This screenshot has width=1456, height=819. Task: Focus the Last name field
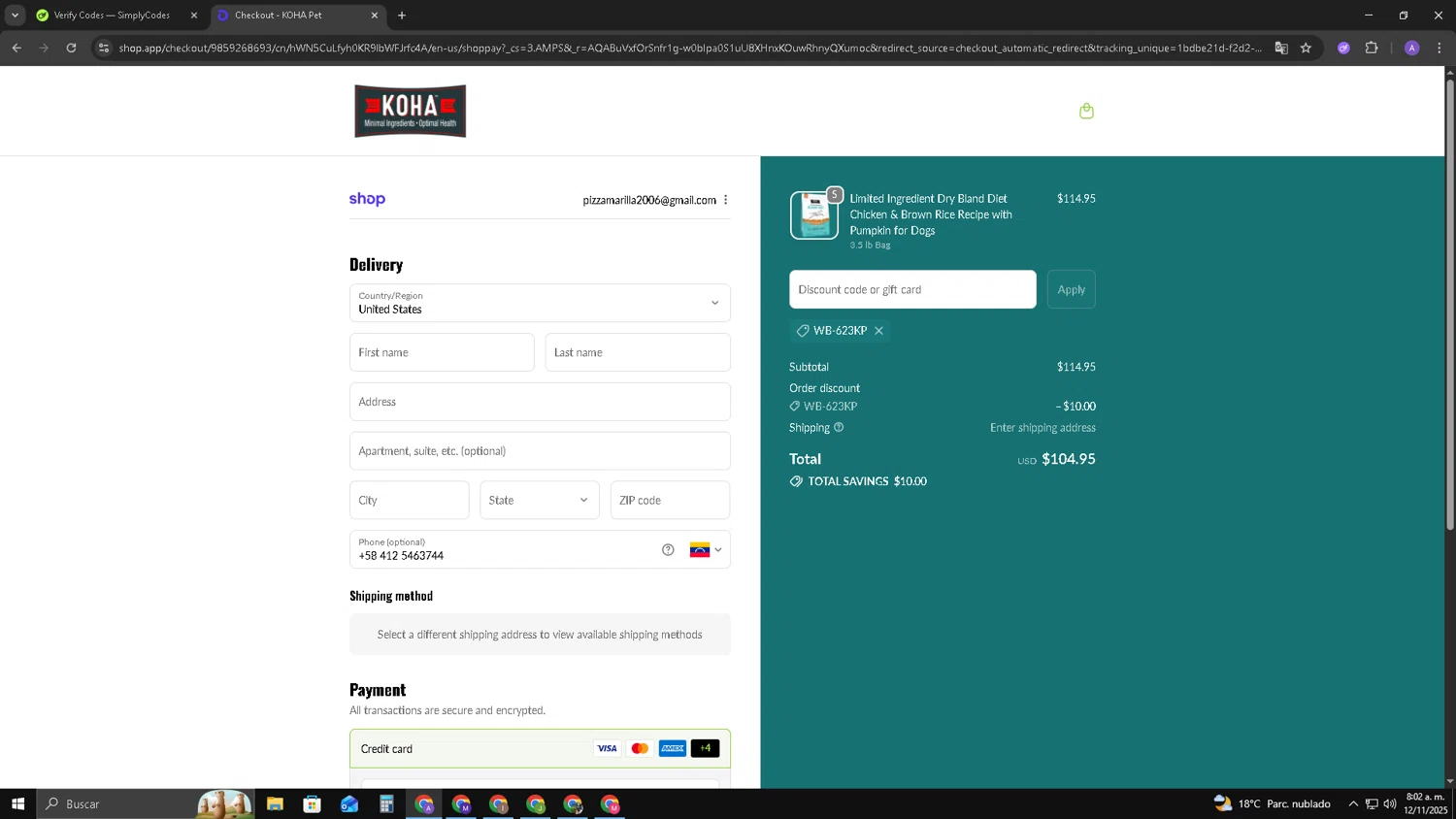[x=638, y=352]
